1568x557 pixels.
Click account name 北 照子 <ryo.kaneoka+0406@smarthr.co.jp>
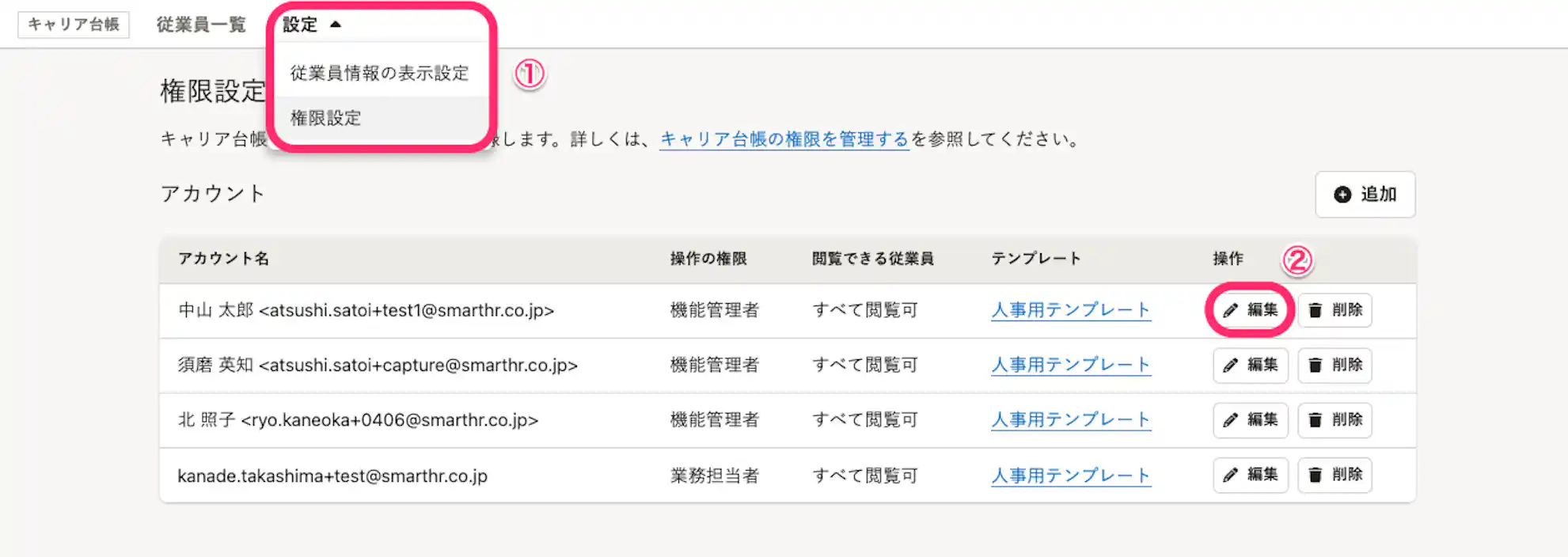pyautogui.click(x=358, y=420)
